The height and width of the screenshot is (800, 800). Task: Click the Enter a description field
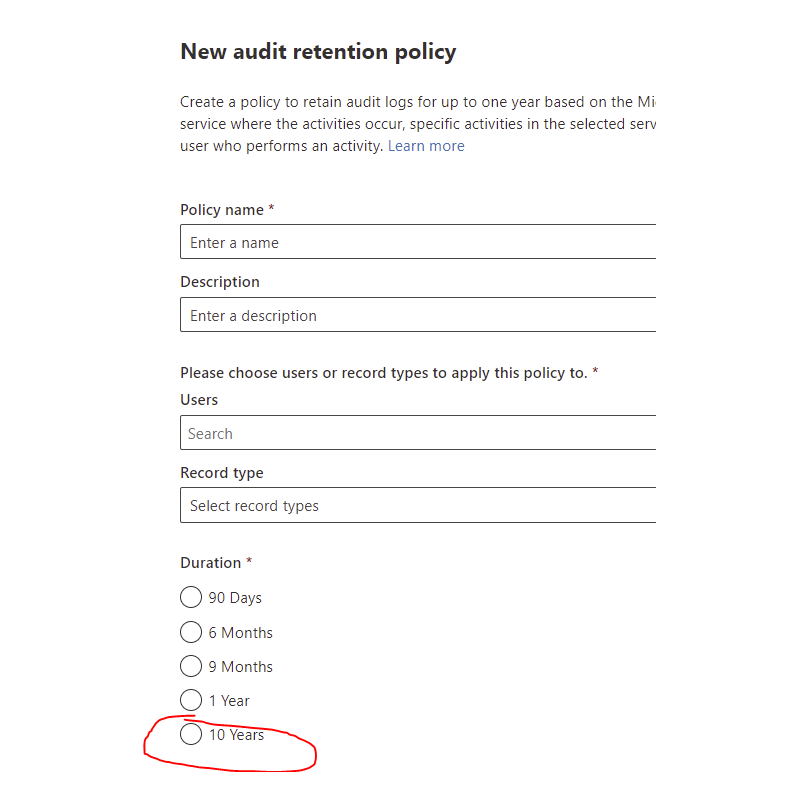[x=418, y=314]
